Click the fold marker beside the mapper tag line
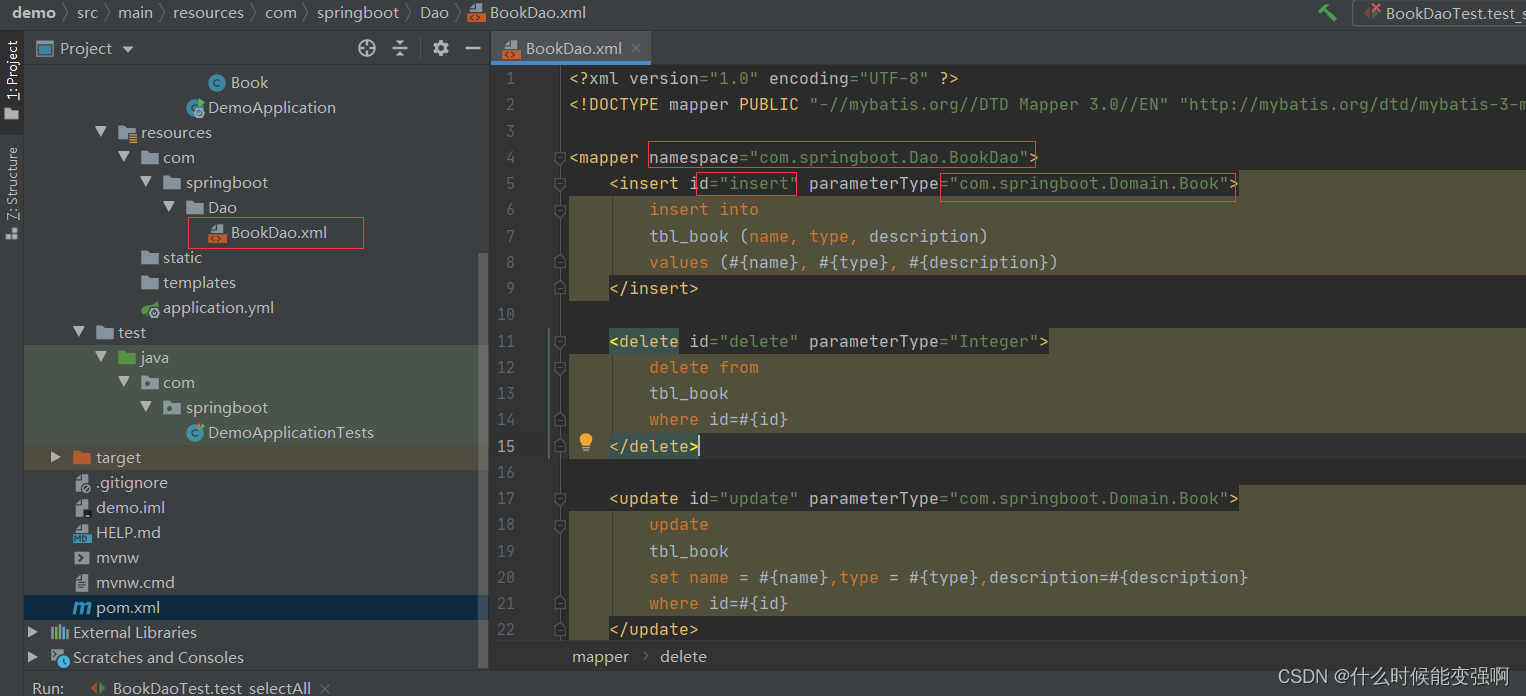This screenshot has height=696, width=1526. point(559,157)
